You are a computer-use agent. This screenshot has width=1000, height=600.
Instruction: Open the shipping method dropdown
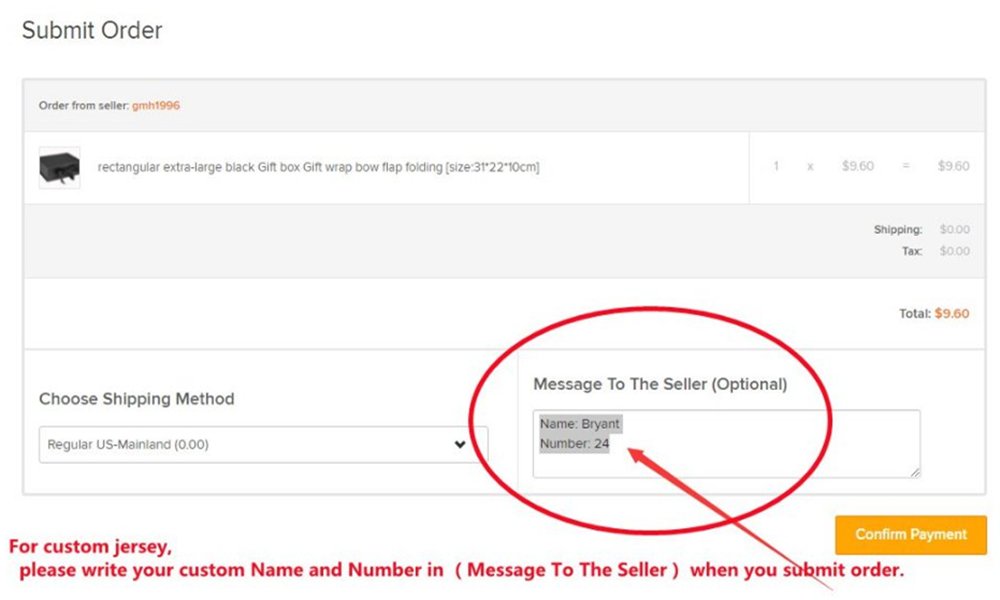[x=263, y=444]
